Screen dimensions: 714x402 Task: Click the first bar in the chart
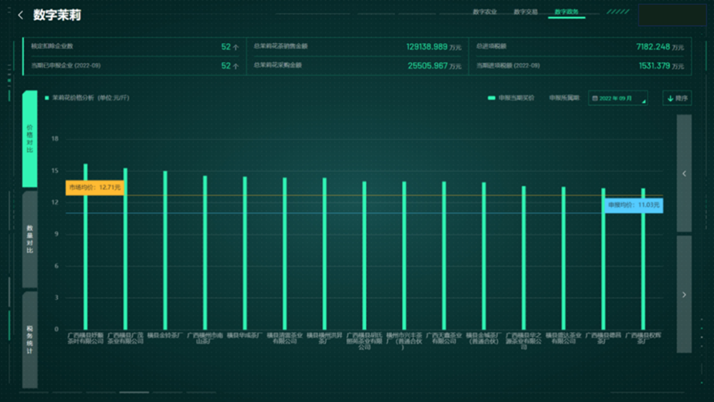85,245
